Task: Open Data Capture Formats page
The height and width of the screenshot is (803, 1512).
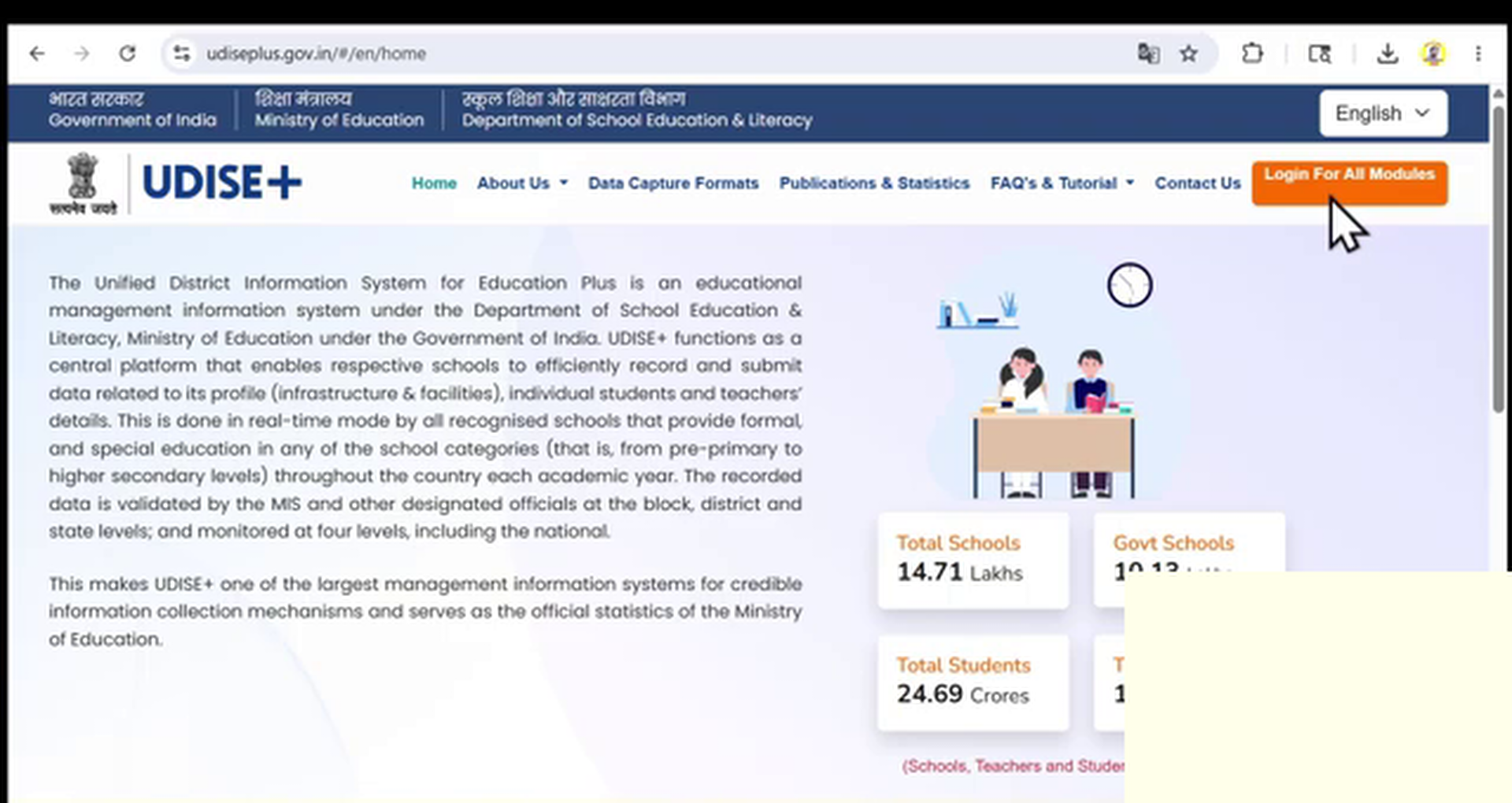Action: 673,183
